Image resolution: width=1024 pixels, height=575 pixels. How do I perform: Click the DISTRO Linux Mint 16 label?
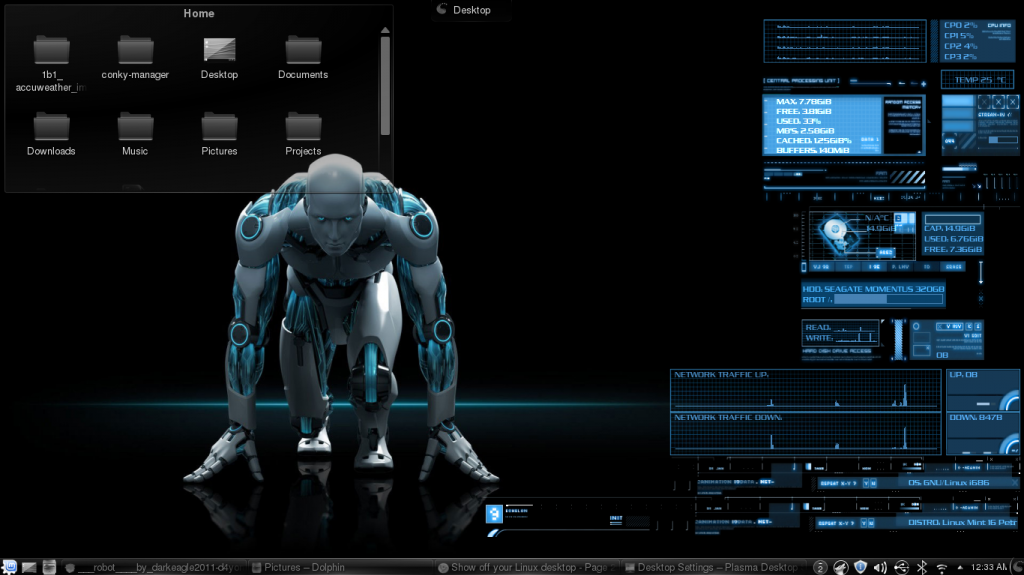pos(962,523)
